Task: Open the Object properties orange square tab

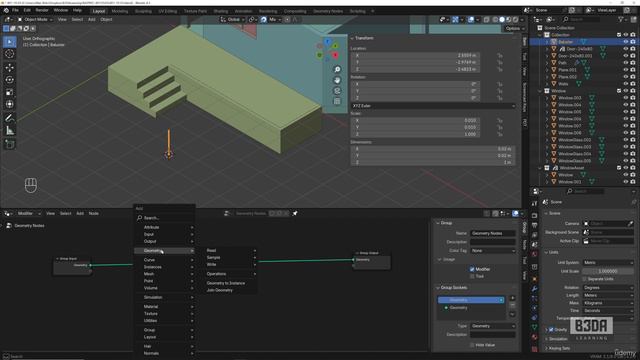Action: (x=534, y=279)
